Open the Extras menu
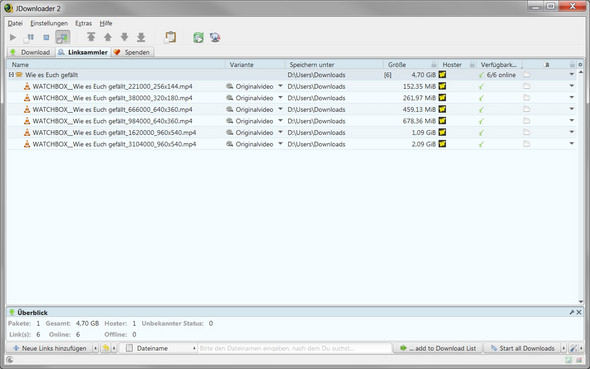 [x=83, y=23]
